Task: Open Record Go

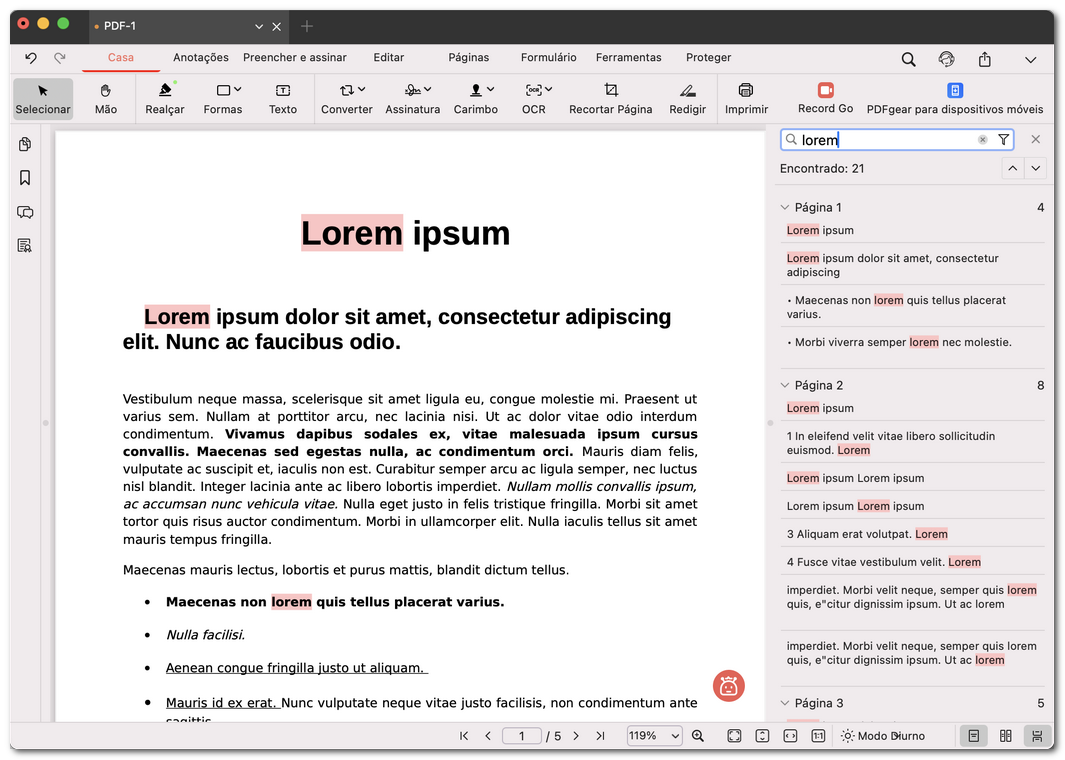Action: point(824,99)
